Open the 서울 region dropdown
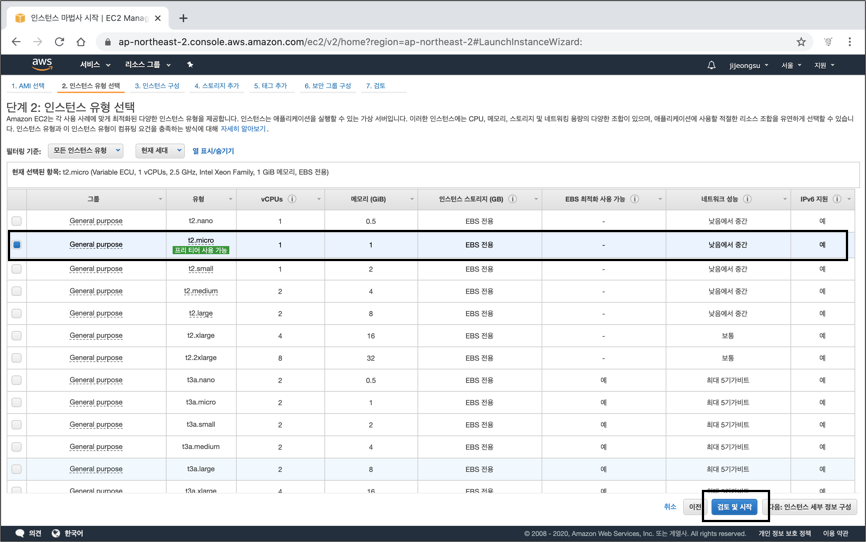The height and width of the screenshot is (542, 866). [x=791, y=65]
